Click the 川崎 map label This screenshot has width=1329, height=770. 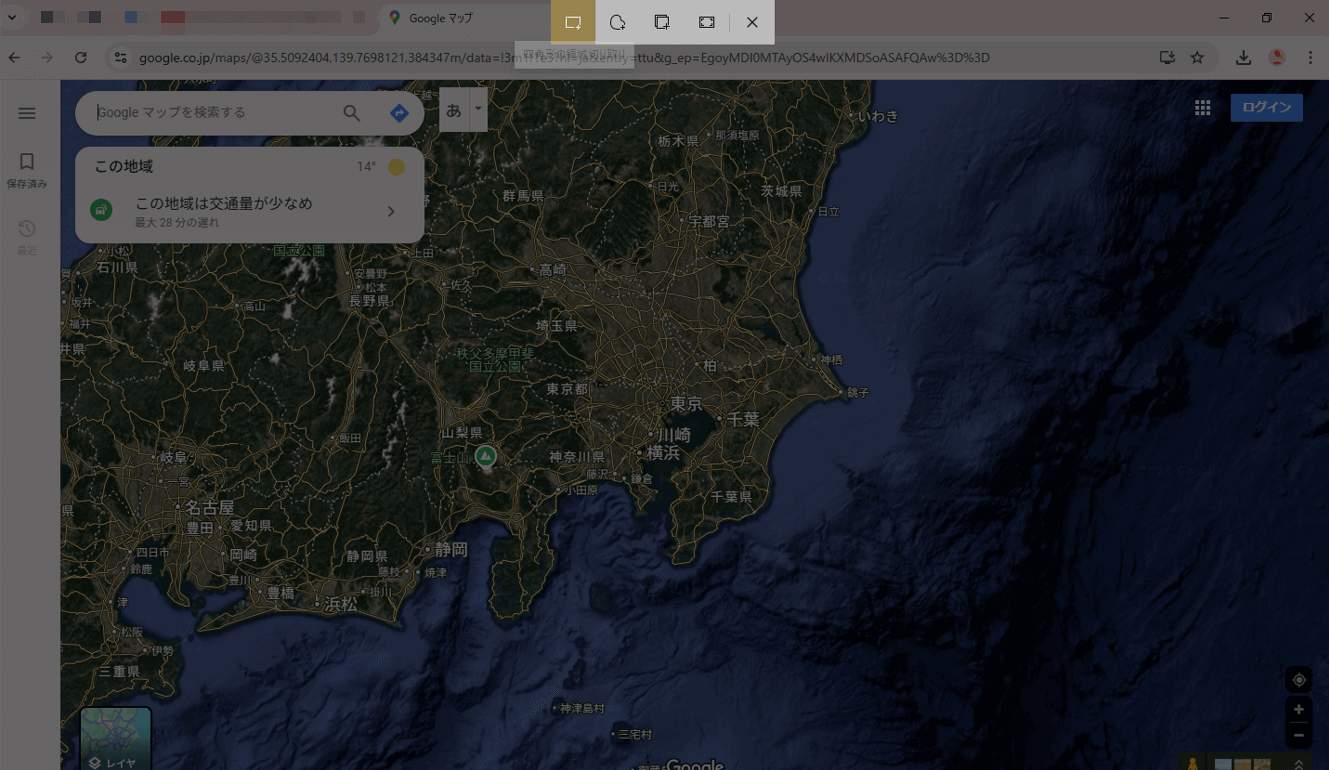(673, 435)
